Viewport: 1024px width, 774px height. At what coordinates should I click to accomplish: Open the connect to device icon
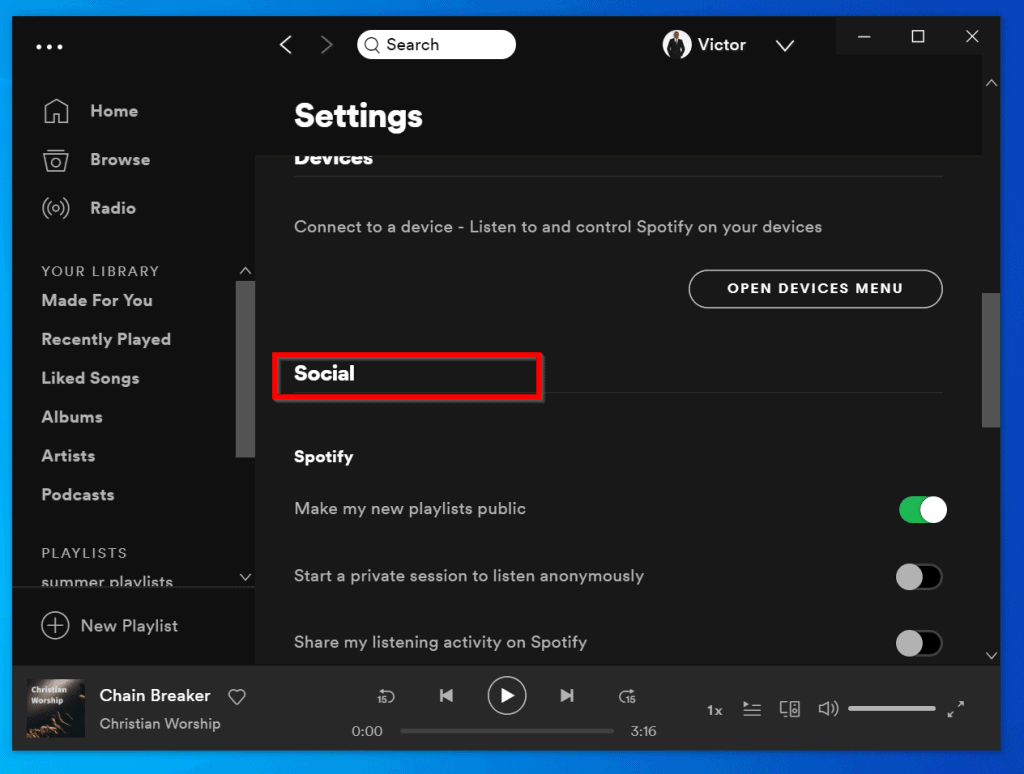coord(790,709)
